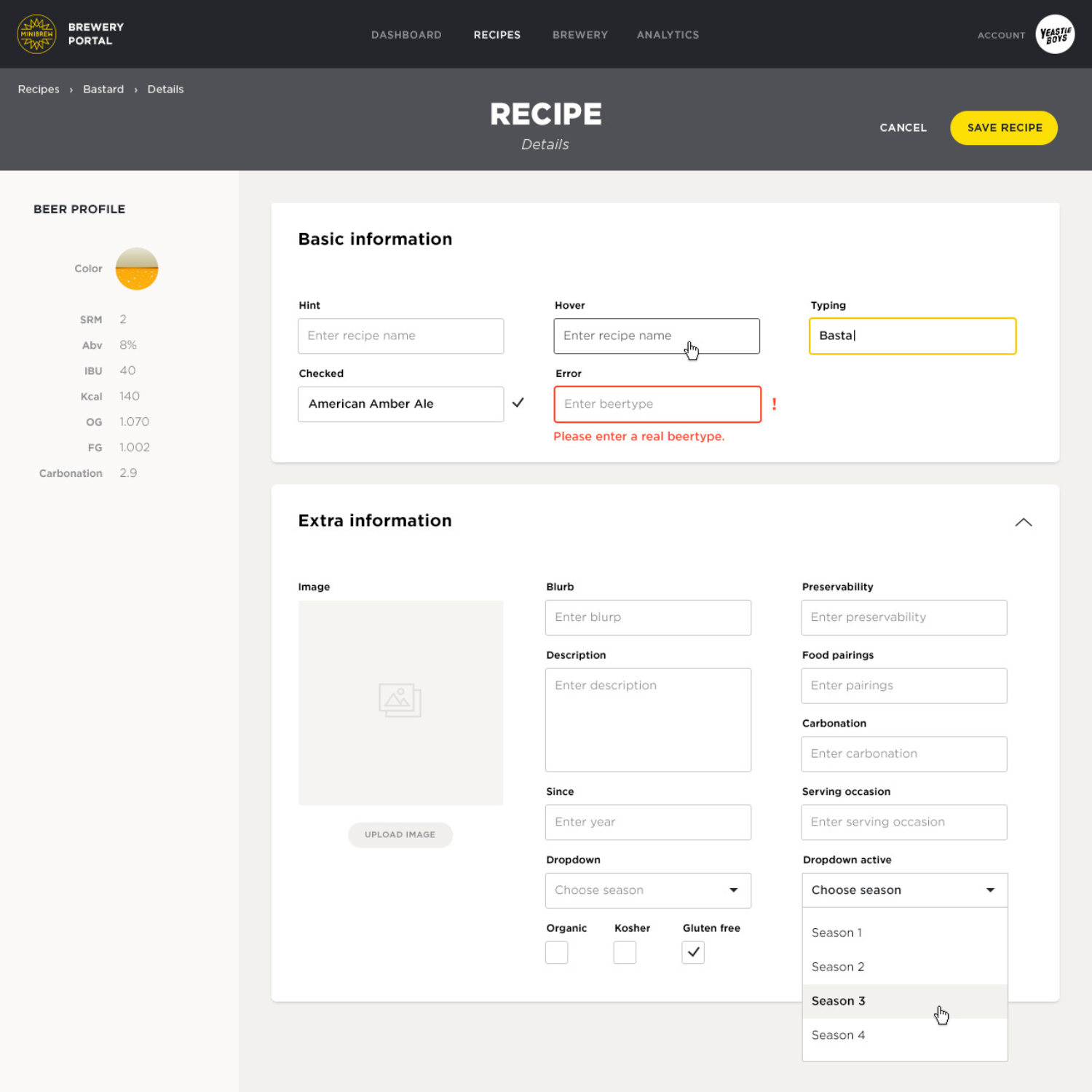Open the Choose season dropdown
The height and width of the screenshot is (1092, 1092).
[648, 890]
